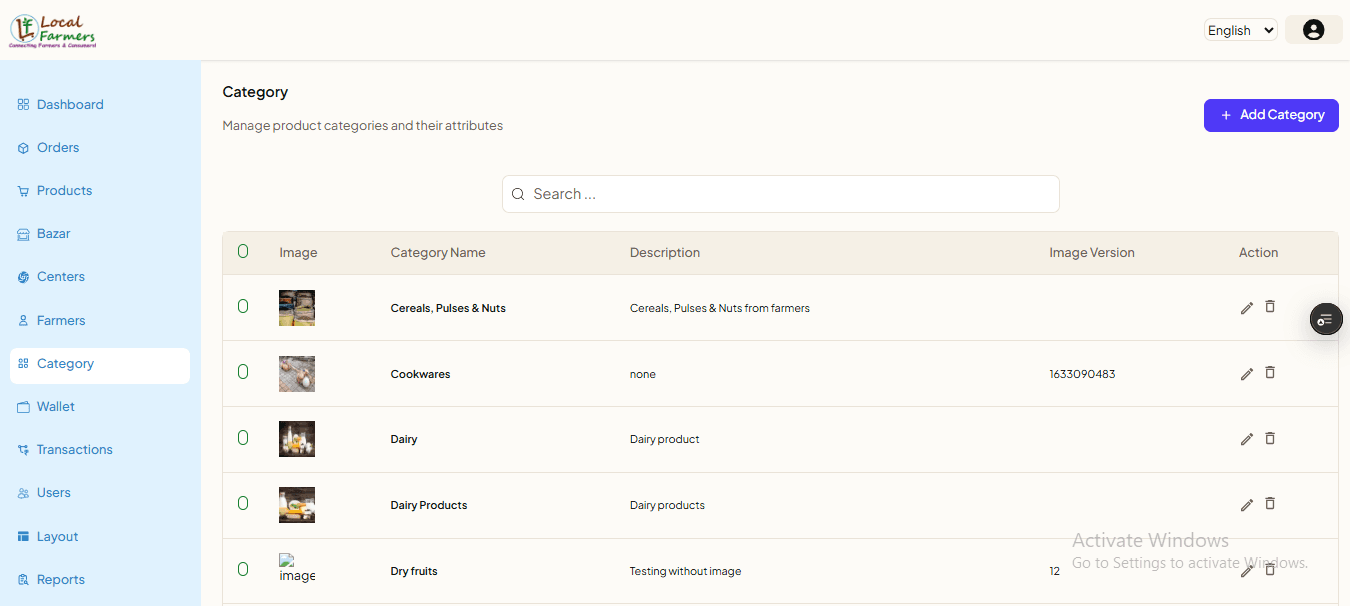
Task: Click 'Cereals, Pulses & Nuts from farmers' description
Action: point(720,308)
